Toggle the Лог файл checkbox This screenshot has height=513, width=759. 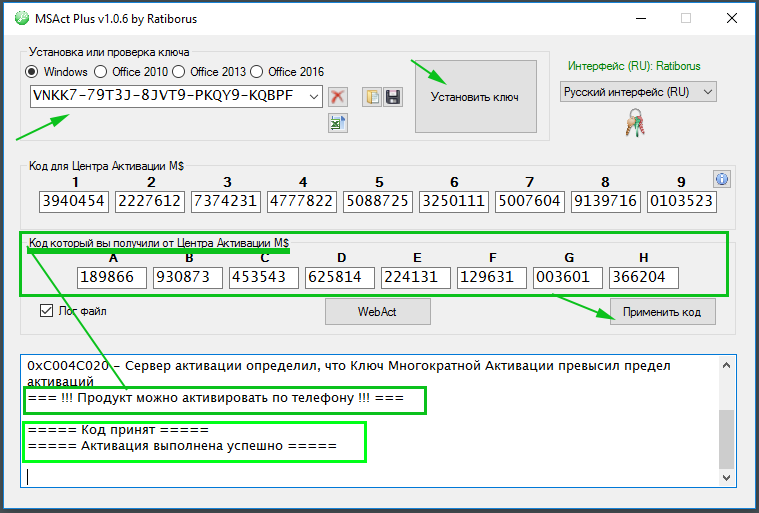(x=46, y=311)
